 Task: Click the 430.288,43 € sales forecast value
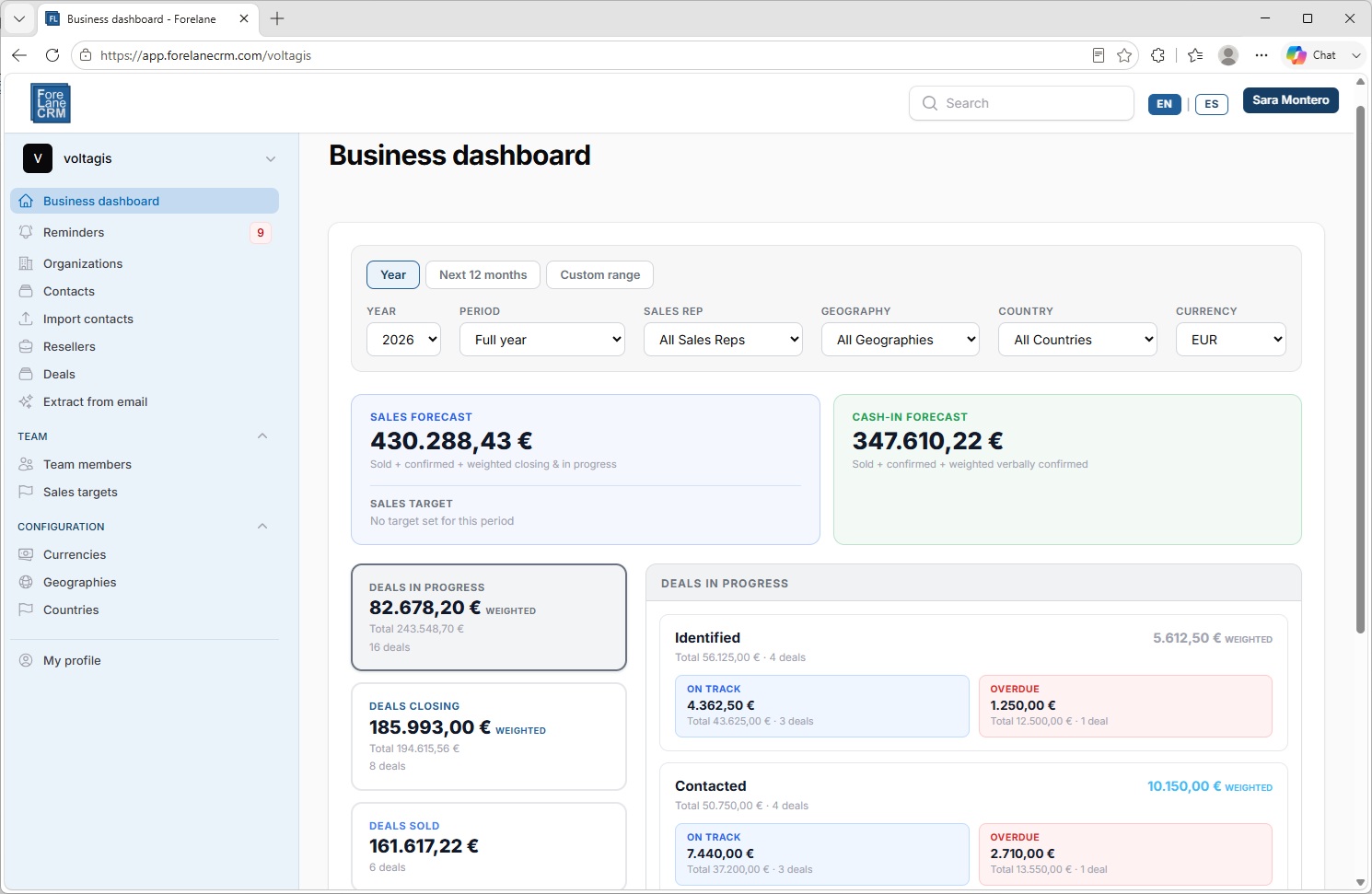pos(451,441)
